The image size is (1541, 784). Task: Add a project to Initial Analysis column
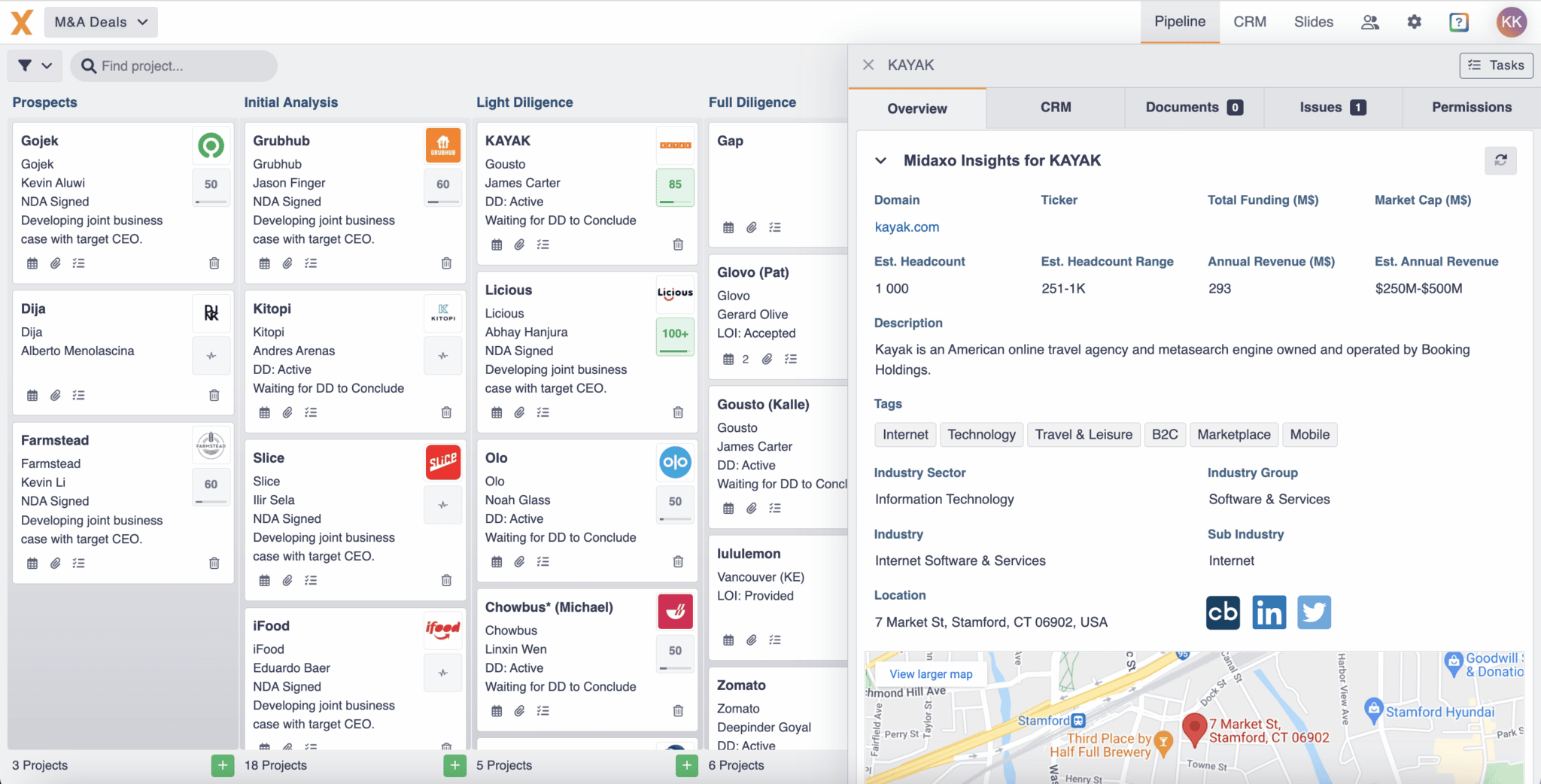pyautogui.click(x=454, y=766)
